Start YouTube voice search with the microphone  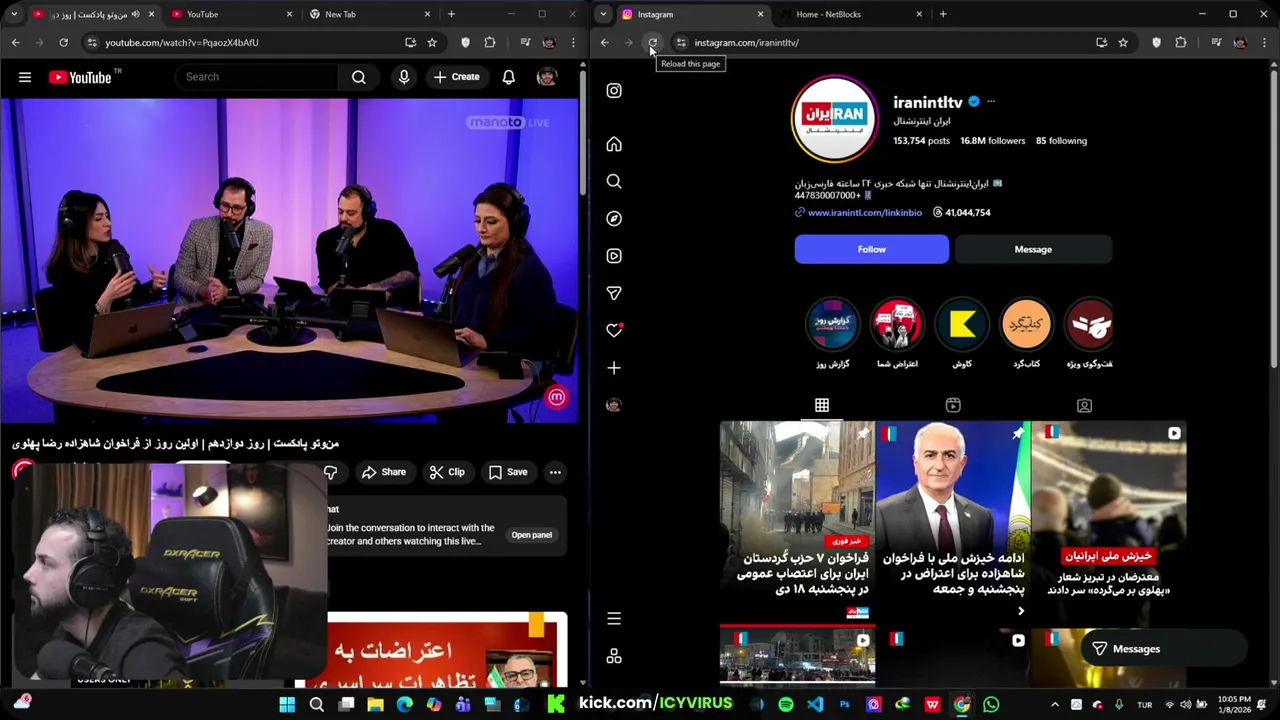(404, 77)
